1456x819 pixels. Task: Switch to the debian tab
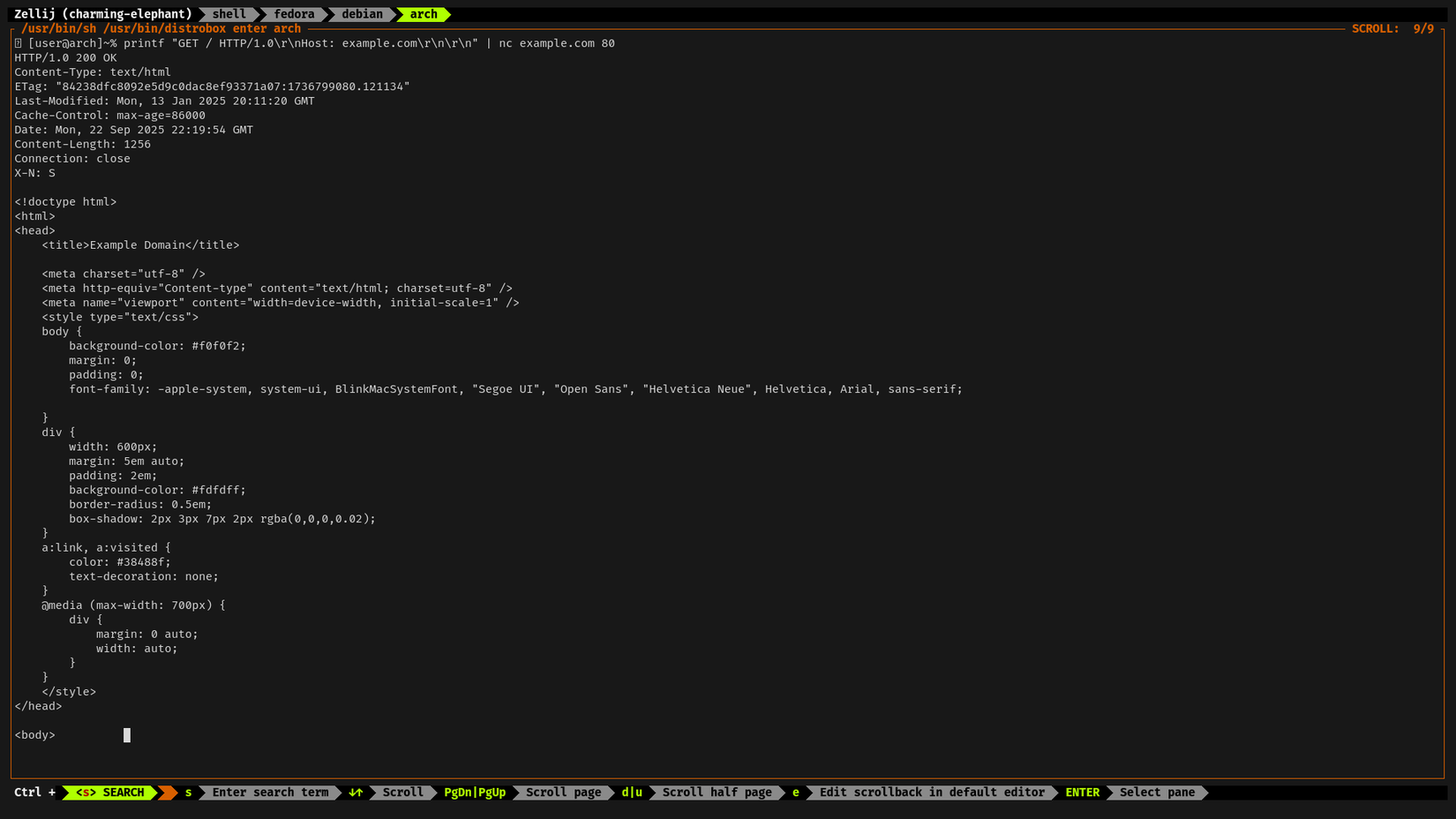361,14
